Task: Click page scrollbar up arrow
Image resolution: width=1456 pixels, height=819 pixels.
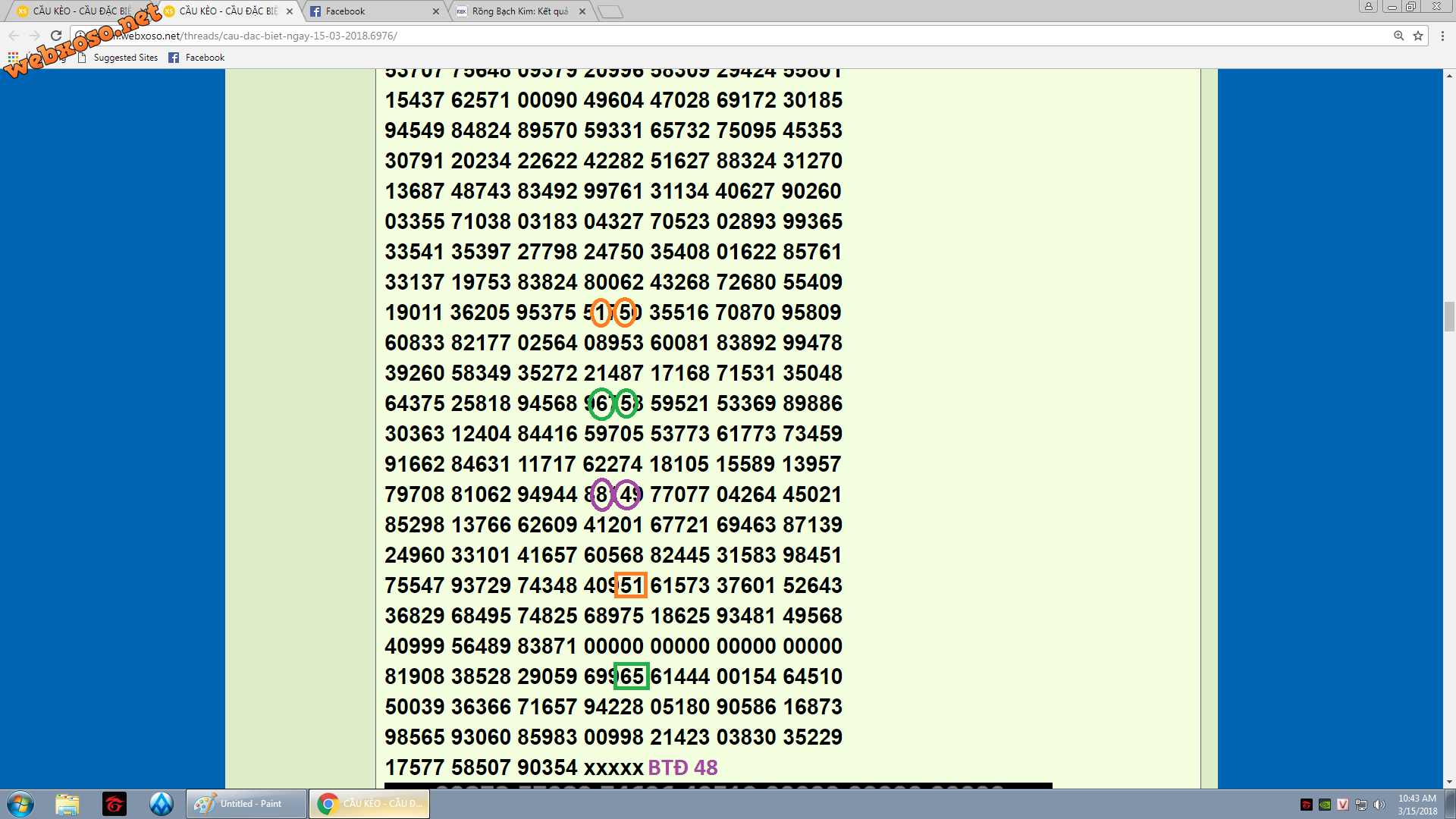Action: point(1449,76)
